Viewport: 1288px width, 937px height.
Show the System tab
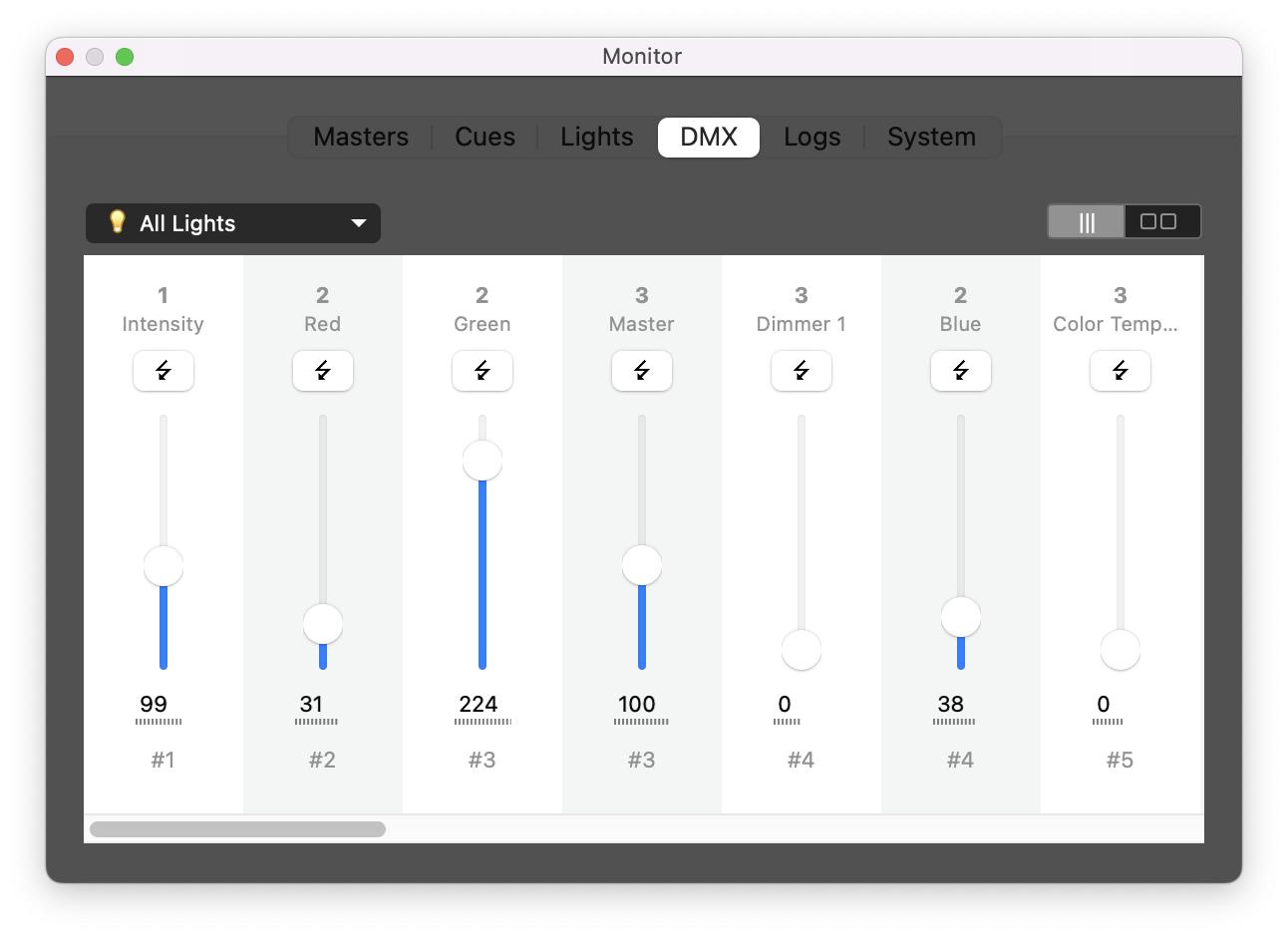pyautogui.click(x=931, y=138)
